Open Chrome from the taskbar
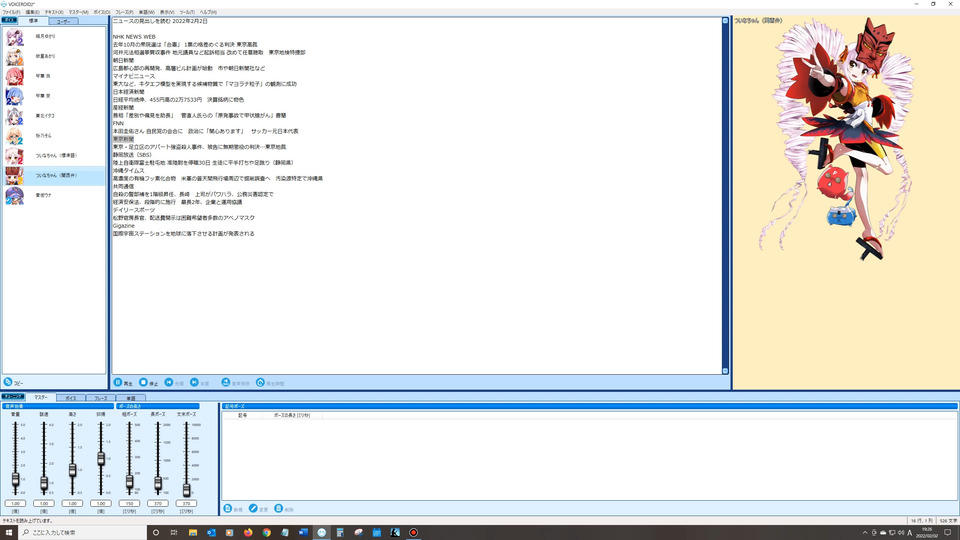This screenshot has height=540, width=960. click(266, 533)
